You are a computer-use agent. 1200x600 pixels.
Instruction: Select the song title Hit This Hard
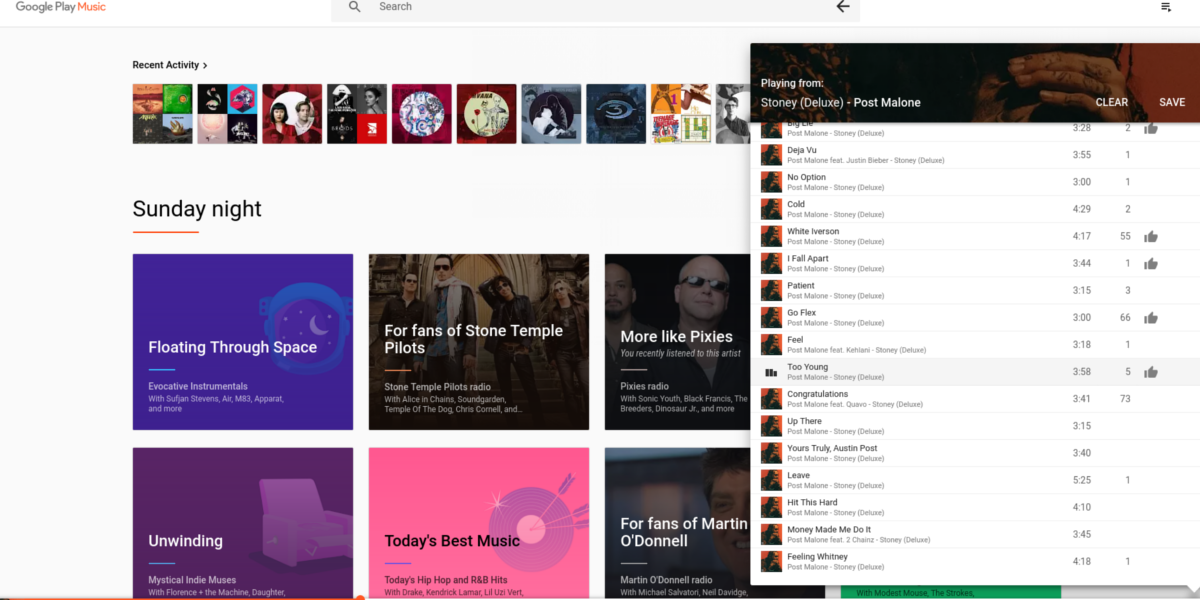[812, 502]
